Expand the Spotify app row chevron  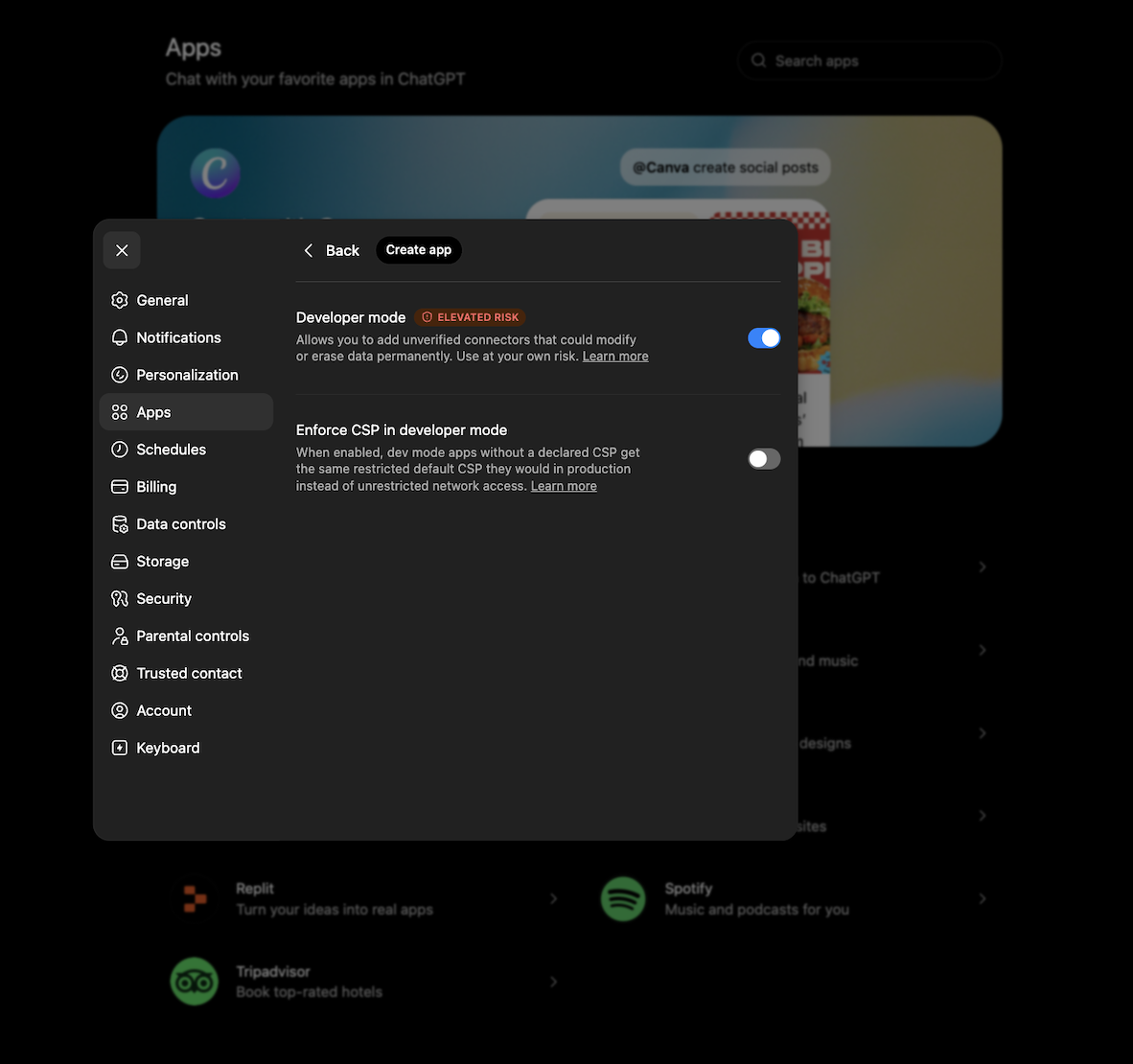[x=982, y=898]
